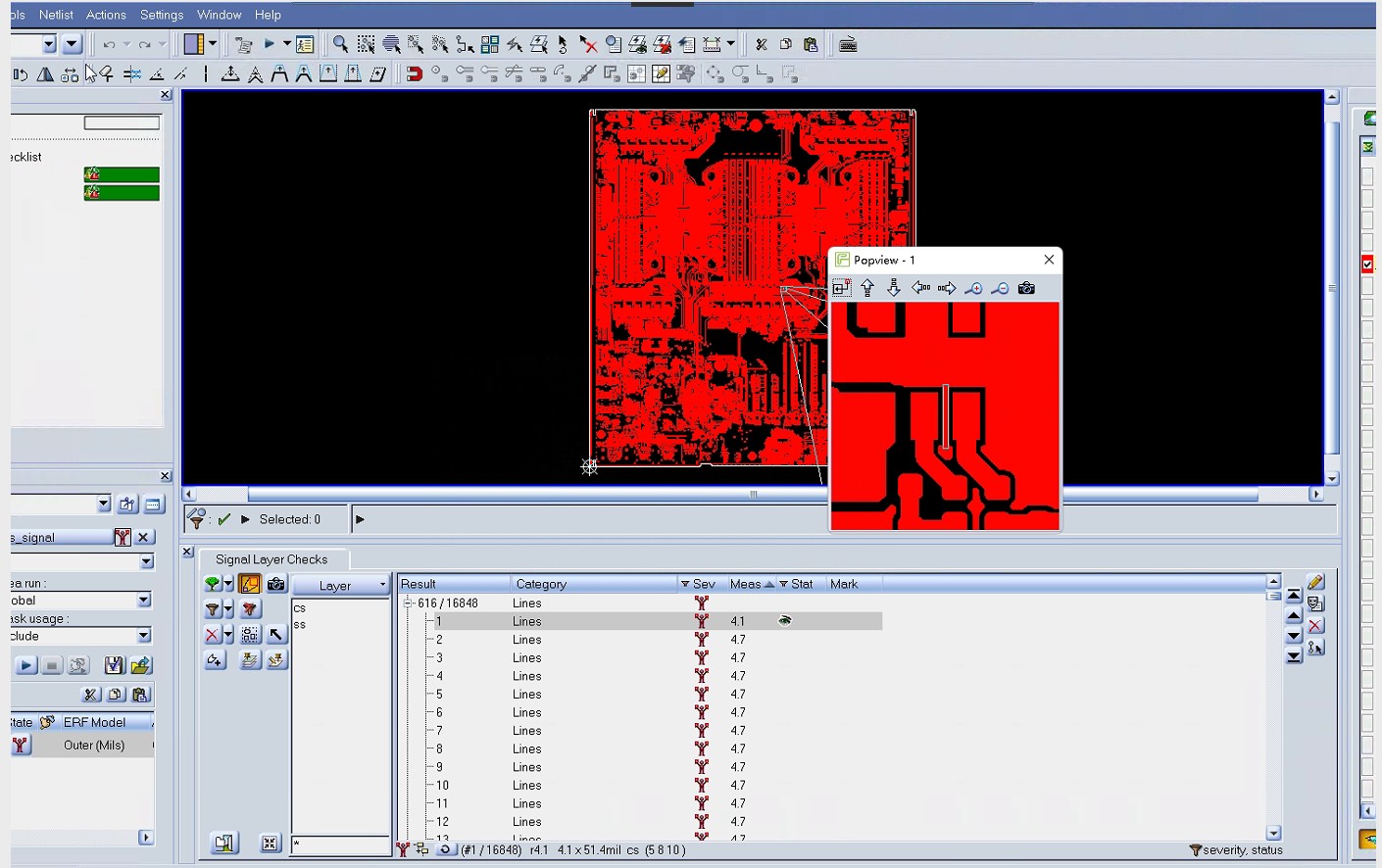The height and width of the screenshot is (868, 1382).
Task: Open the area run Global dropdown
Action: point(144,601)
